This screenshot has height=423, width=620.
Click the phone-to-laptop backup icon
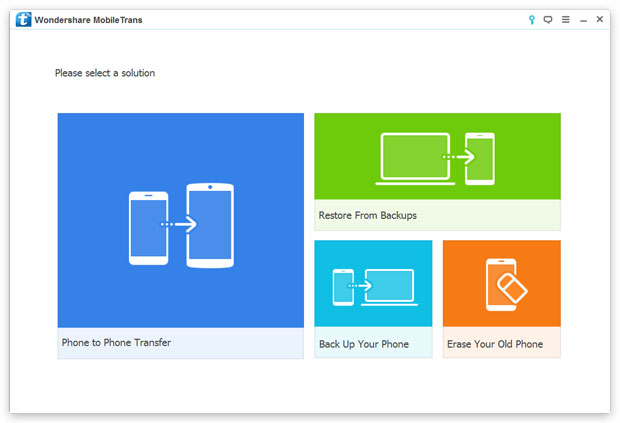pyautogui.click(x=375, y=287)
